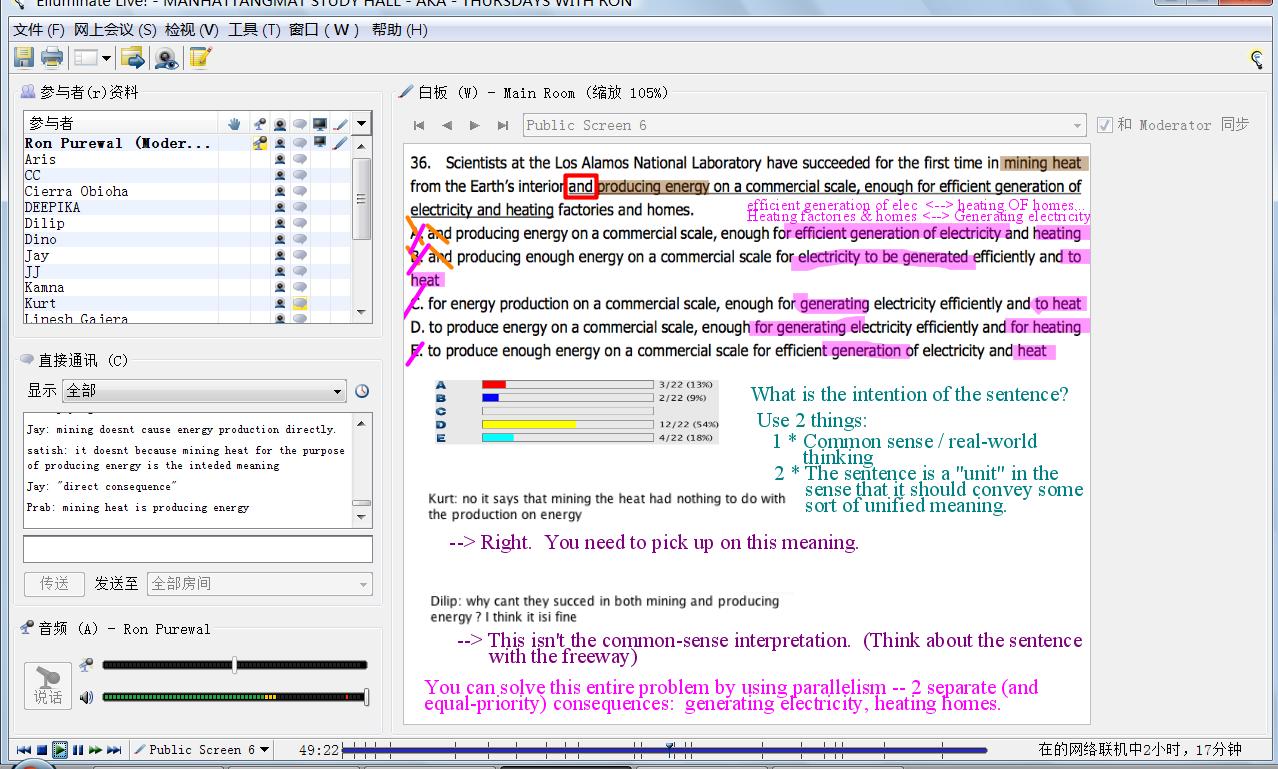Click the lightbulb icon at top right
This screenshot has width=1278, height=769.
coord(1257,59)
